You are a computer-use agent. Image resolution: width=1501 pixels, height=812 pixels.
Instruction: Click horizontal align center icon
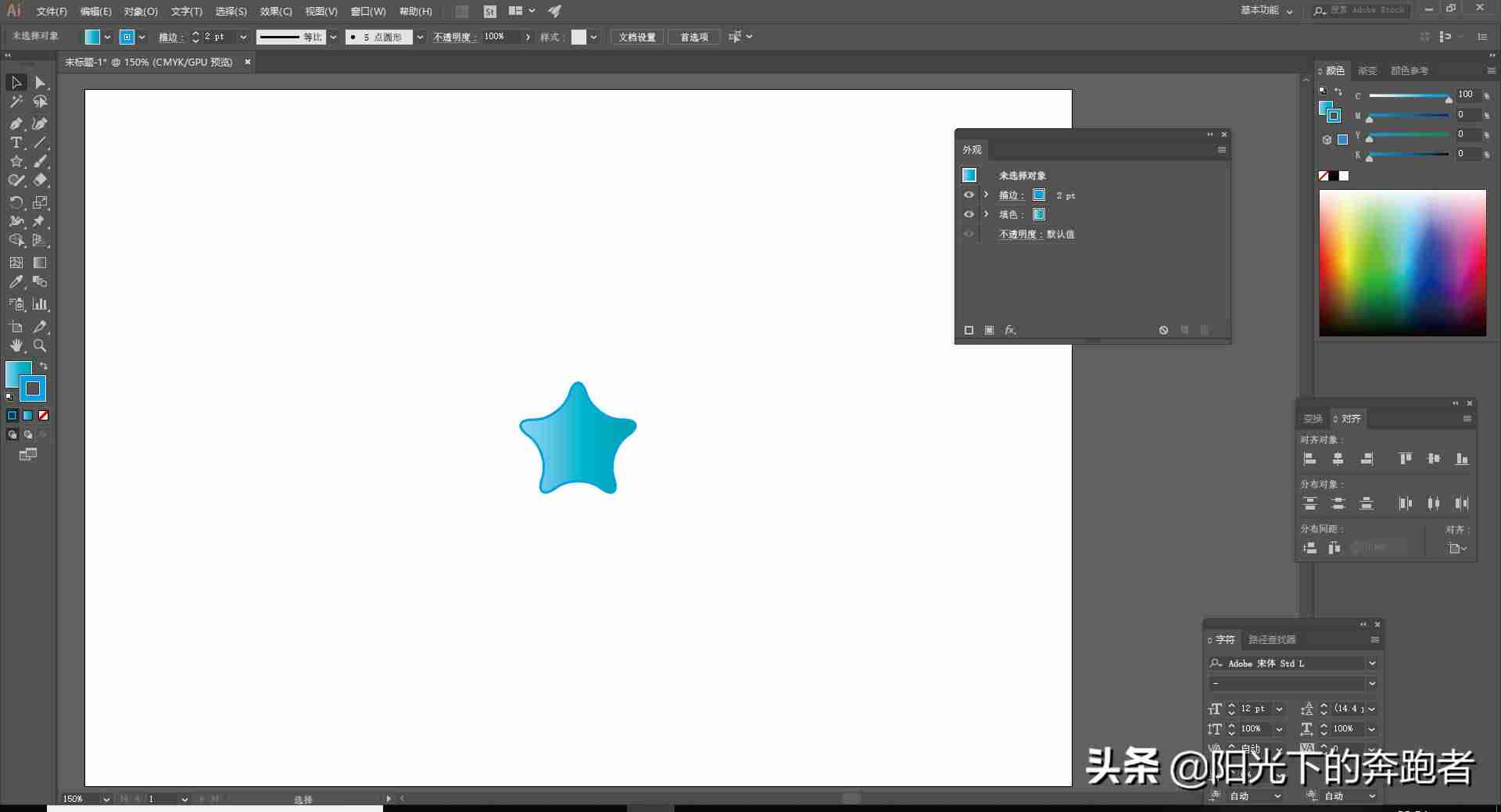coord(1338,459)
